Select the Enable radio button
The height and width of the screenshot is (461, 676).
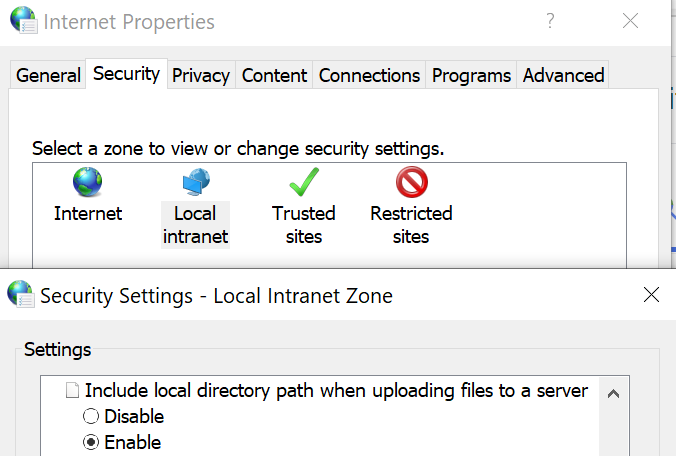(91, 443)
